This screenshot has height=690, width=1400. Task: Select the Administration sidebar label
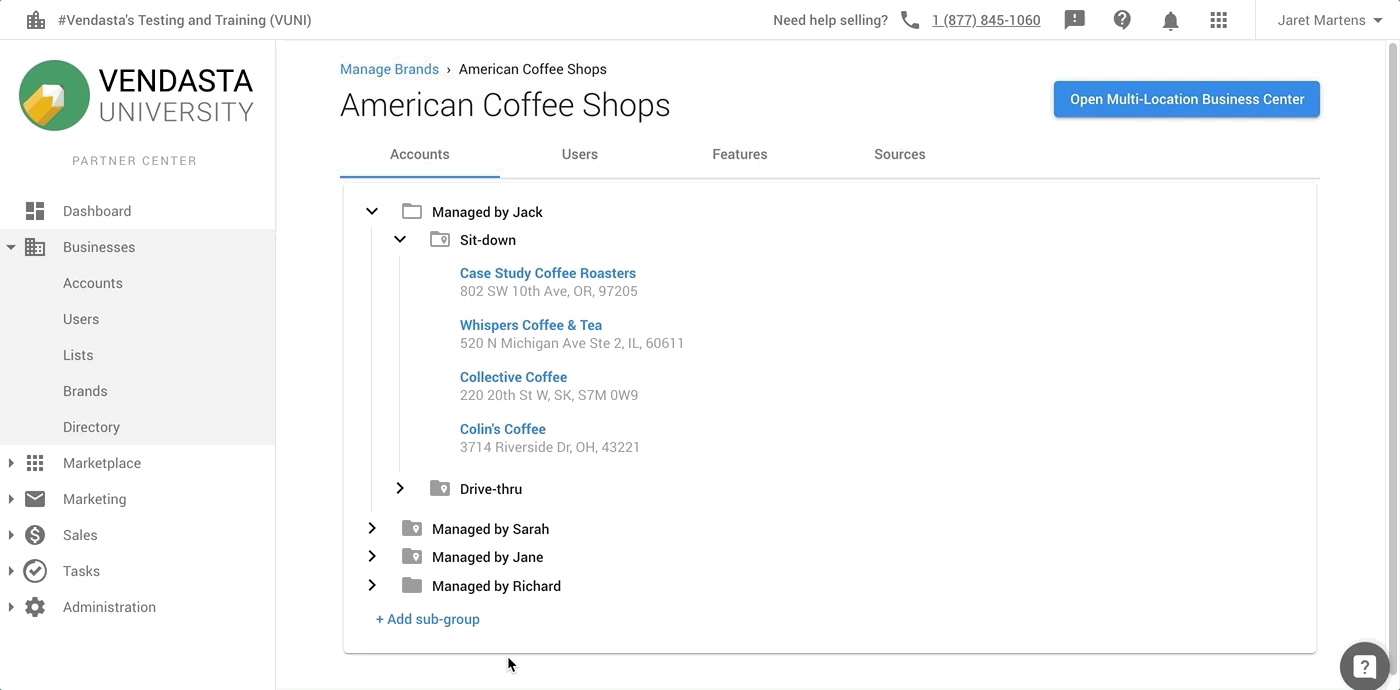click(109, 607)
